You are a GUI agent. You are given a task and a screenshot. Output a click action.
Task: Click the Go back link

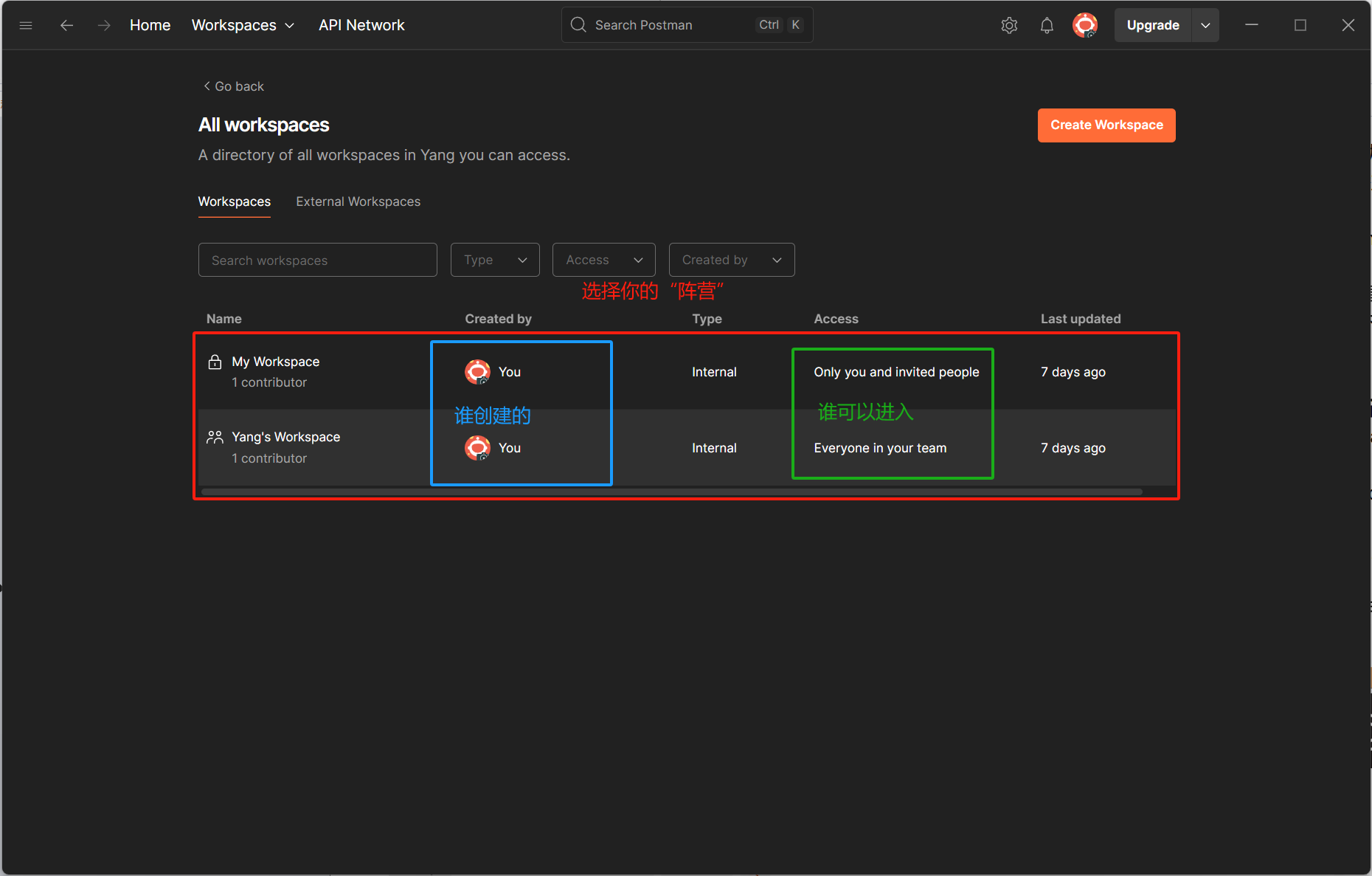tap(234, 86)
